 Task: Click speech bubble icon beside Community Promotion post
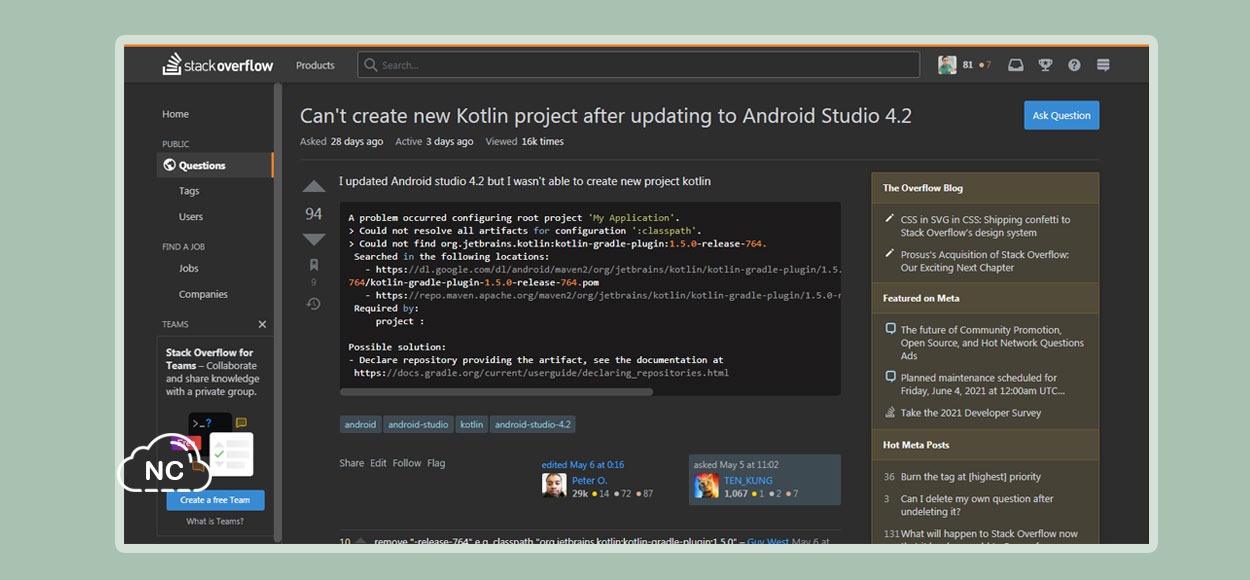(890, 329)
